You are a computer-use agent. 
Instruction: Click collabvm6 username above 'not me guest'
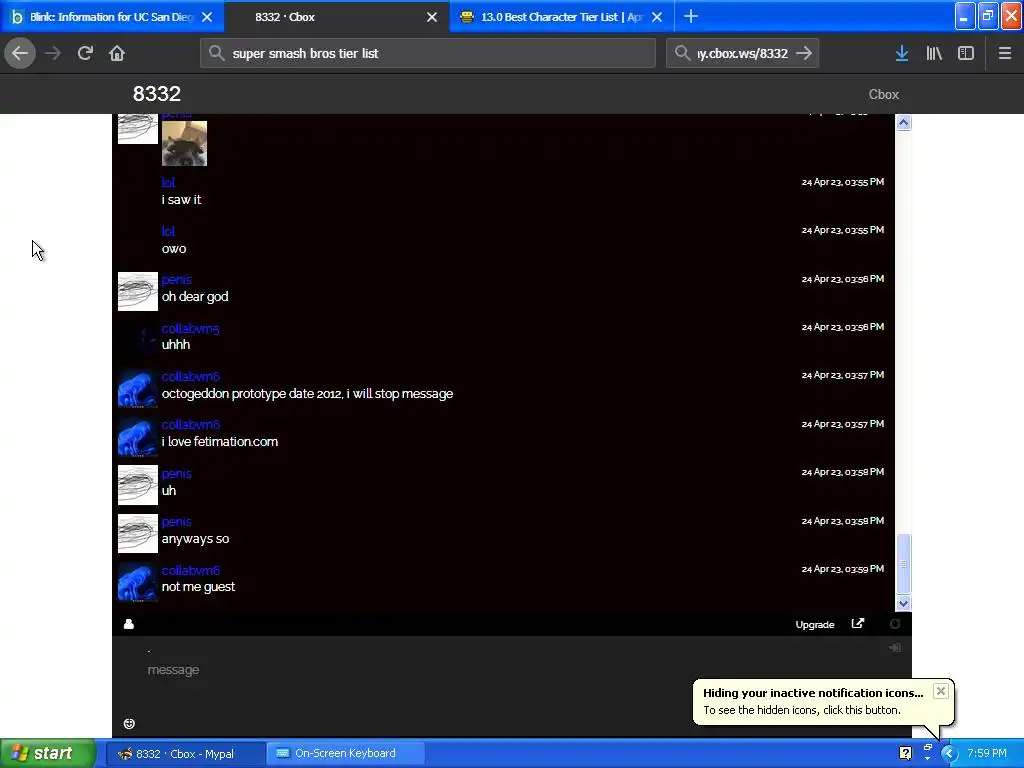click(x=191, y=571)
